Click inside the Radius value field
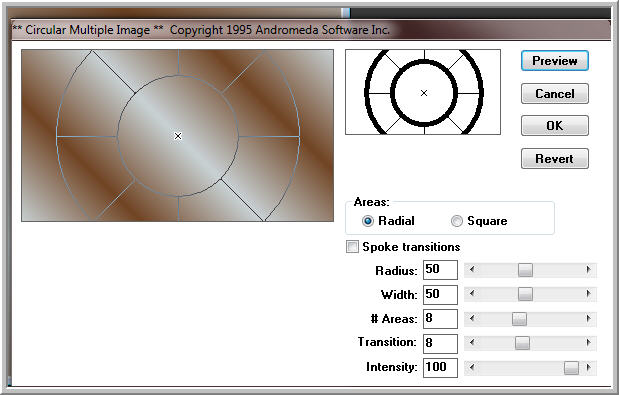The image size is (619, 395). coord(440,270)
